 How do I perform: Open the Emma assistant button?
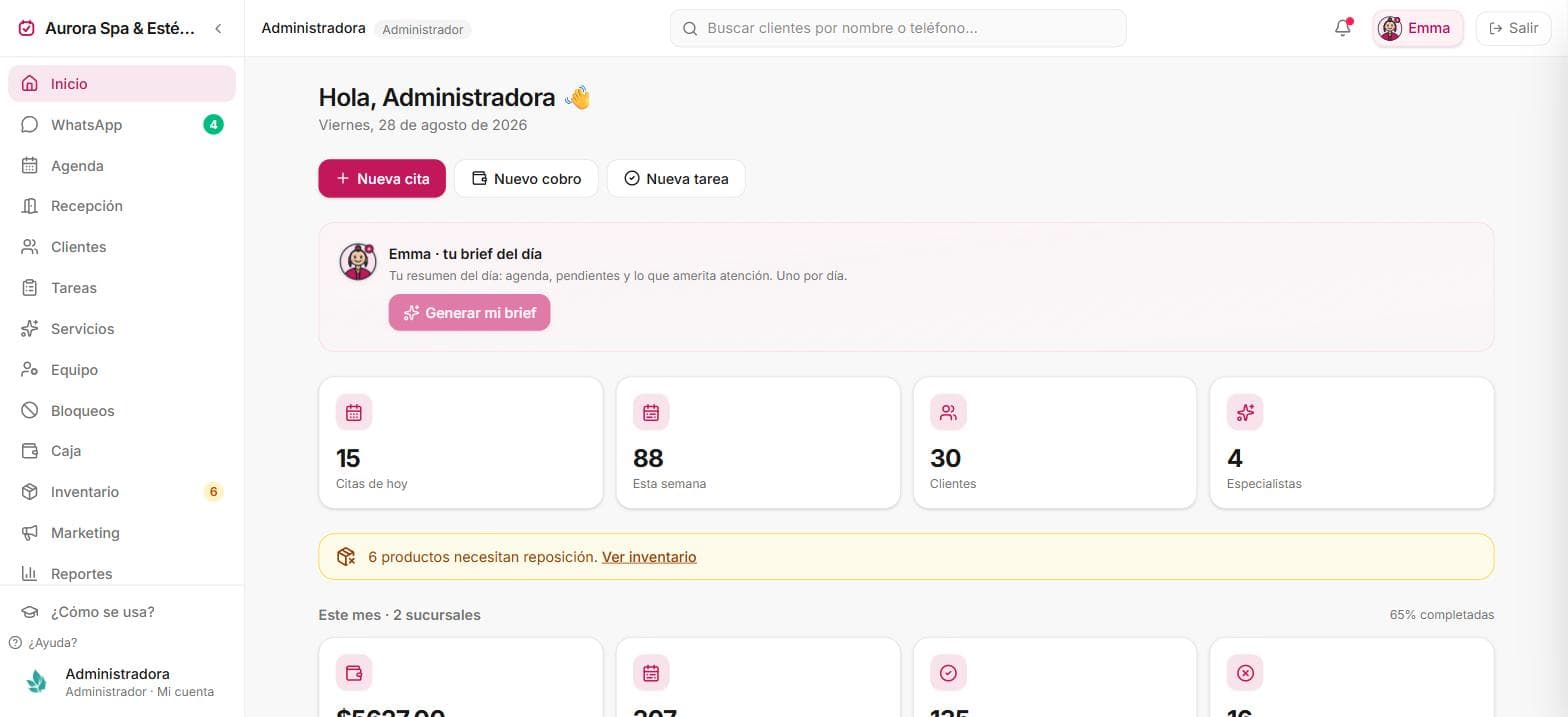1418,28
